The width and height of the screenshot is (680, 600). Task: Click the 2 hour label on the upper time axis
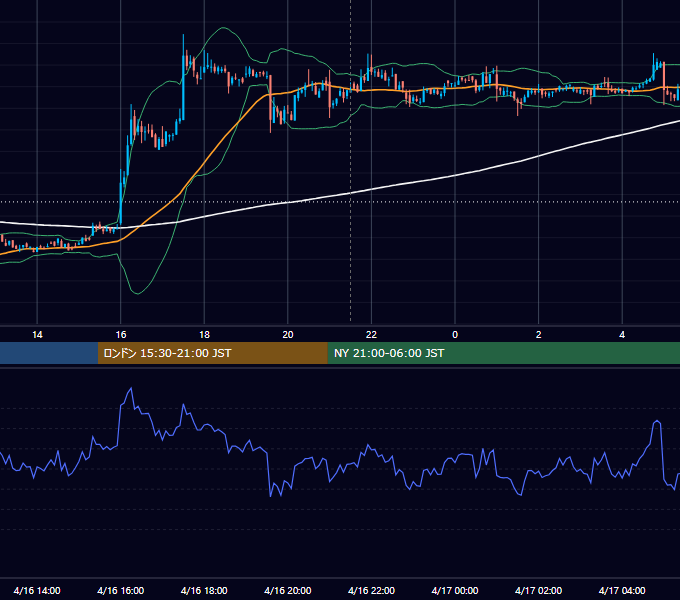[x=539, y=335]
